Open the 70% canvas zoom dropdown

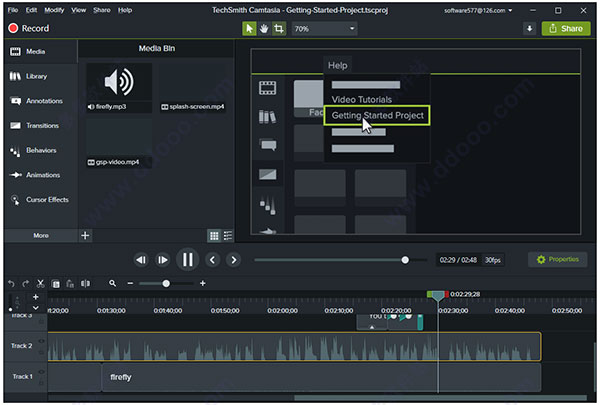324,29
